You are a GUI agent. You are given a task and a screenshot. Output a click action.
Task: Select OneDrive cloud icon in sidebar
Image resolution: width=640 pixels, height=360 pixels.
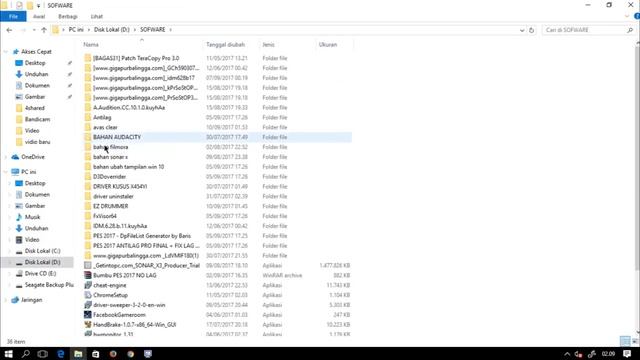(x=16, y=157)
